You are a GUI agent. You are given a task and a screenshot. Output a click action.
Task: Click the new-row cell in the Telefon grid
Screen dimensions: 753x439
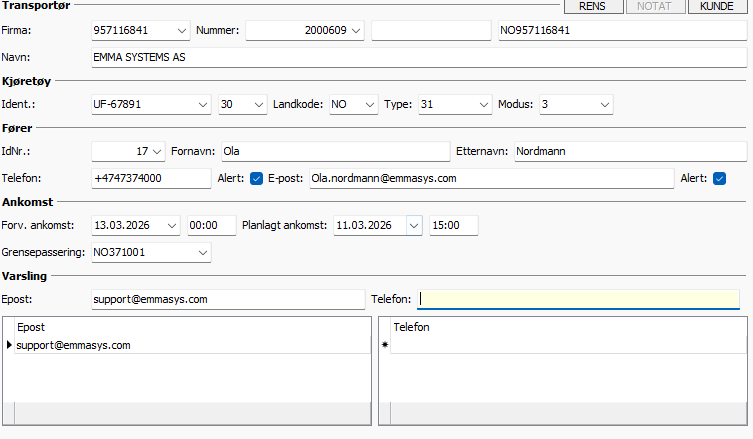(565, 345)
